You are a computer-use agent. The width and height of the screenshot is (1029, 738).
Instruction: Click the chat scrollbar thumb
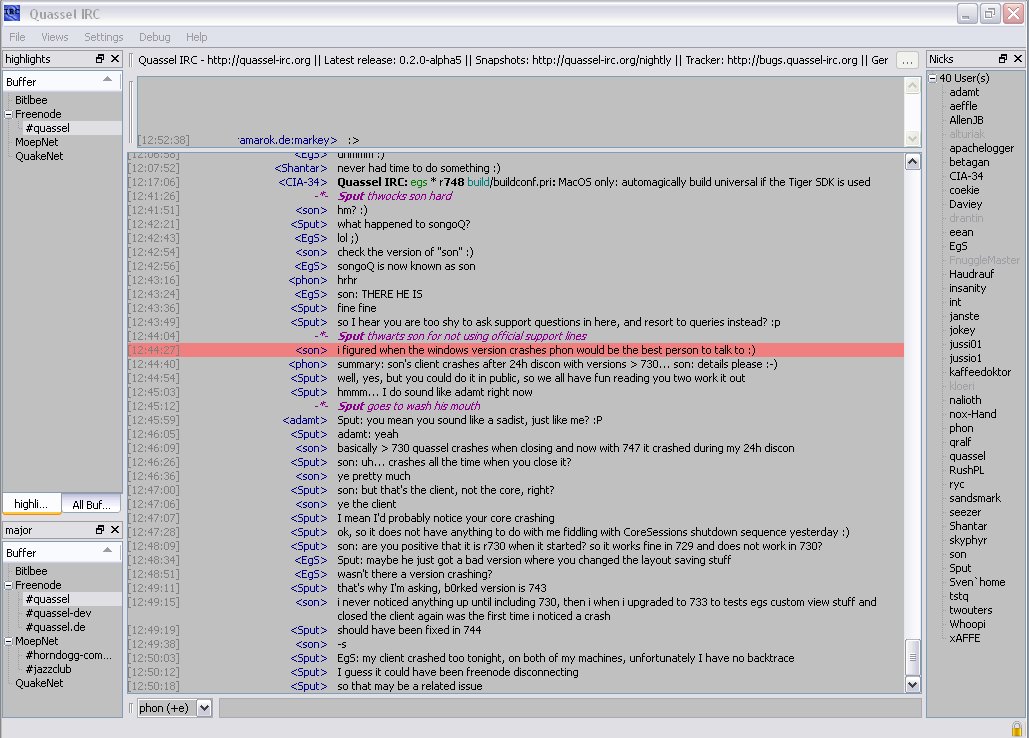click(912, 657)
